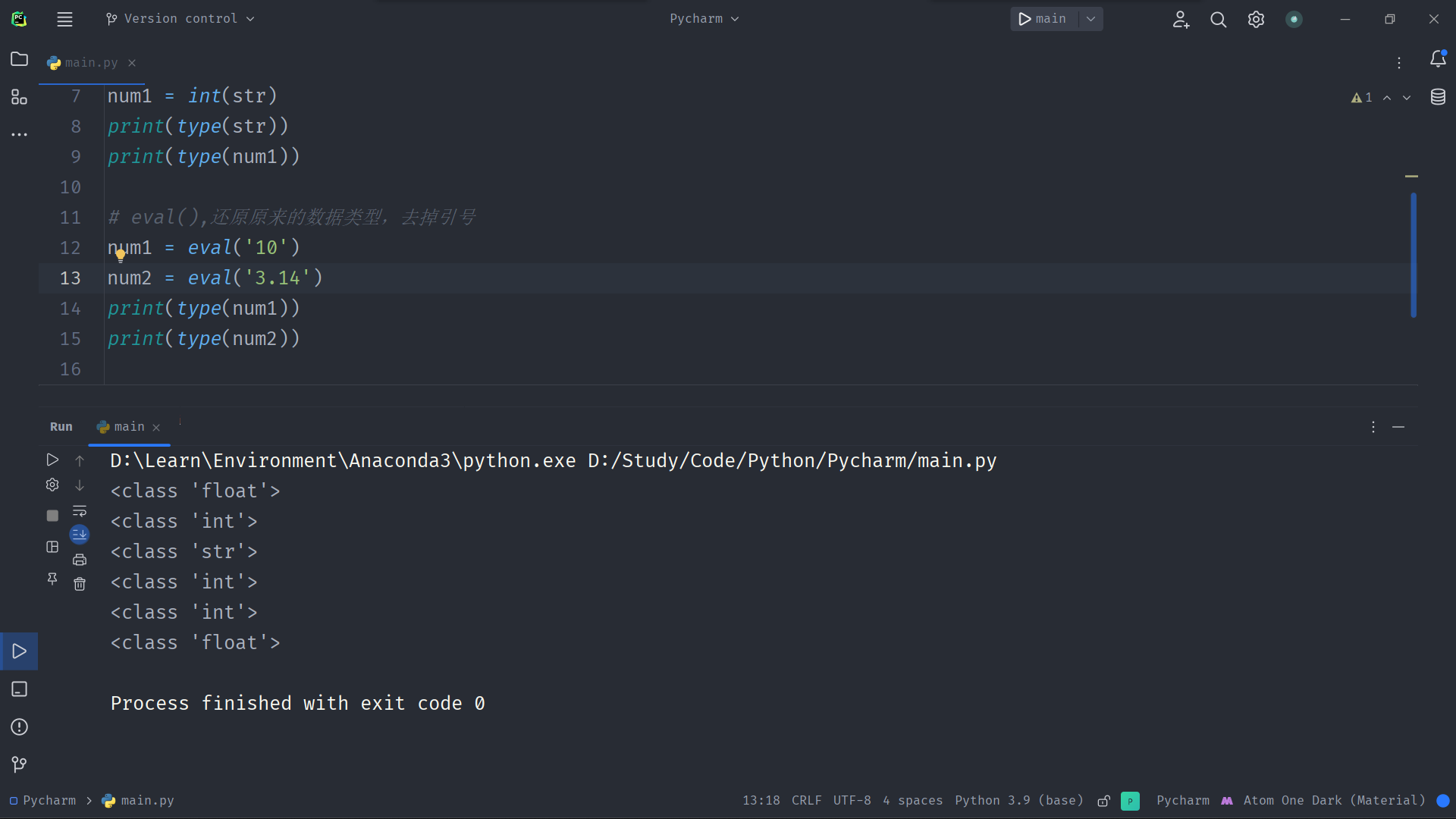Toggle soft-wrap in Run console
Image resolution: width=1456 pixels, height=819 pixels.
[x=80, y=511]
